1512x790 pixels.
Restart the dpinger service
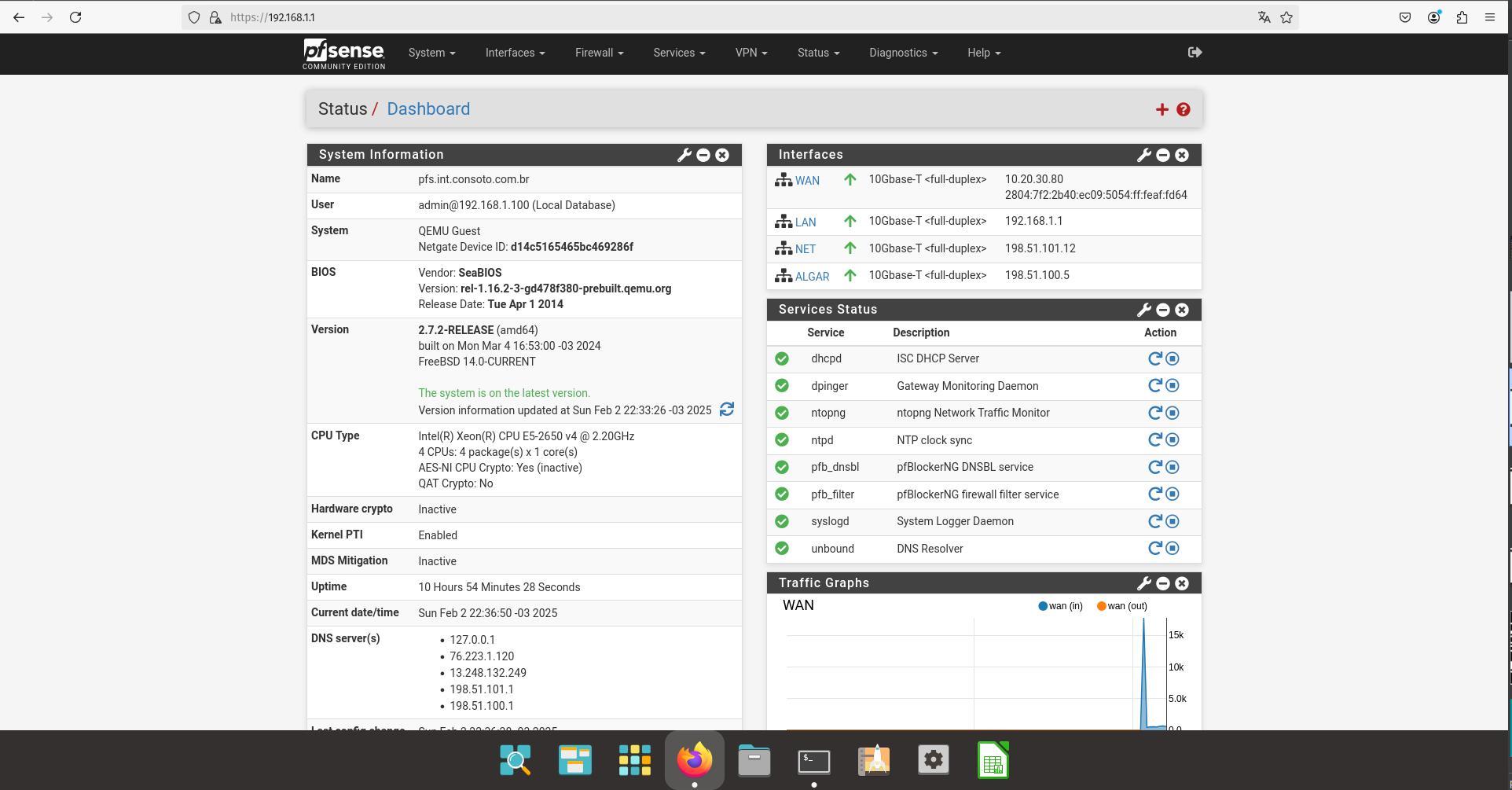point(1154,385)
